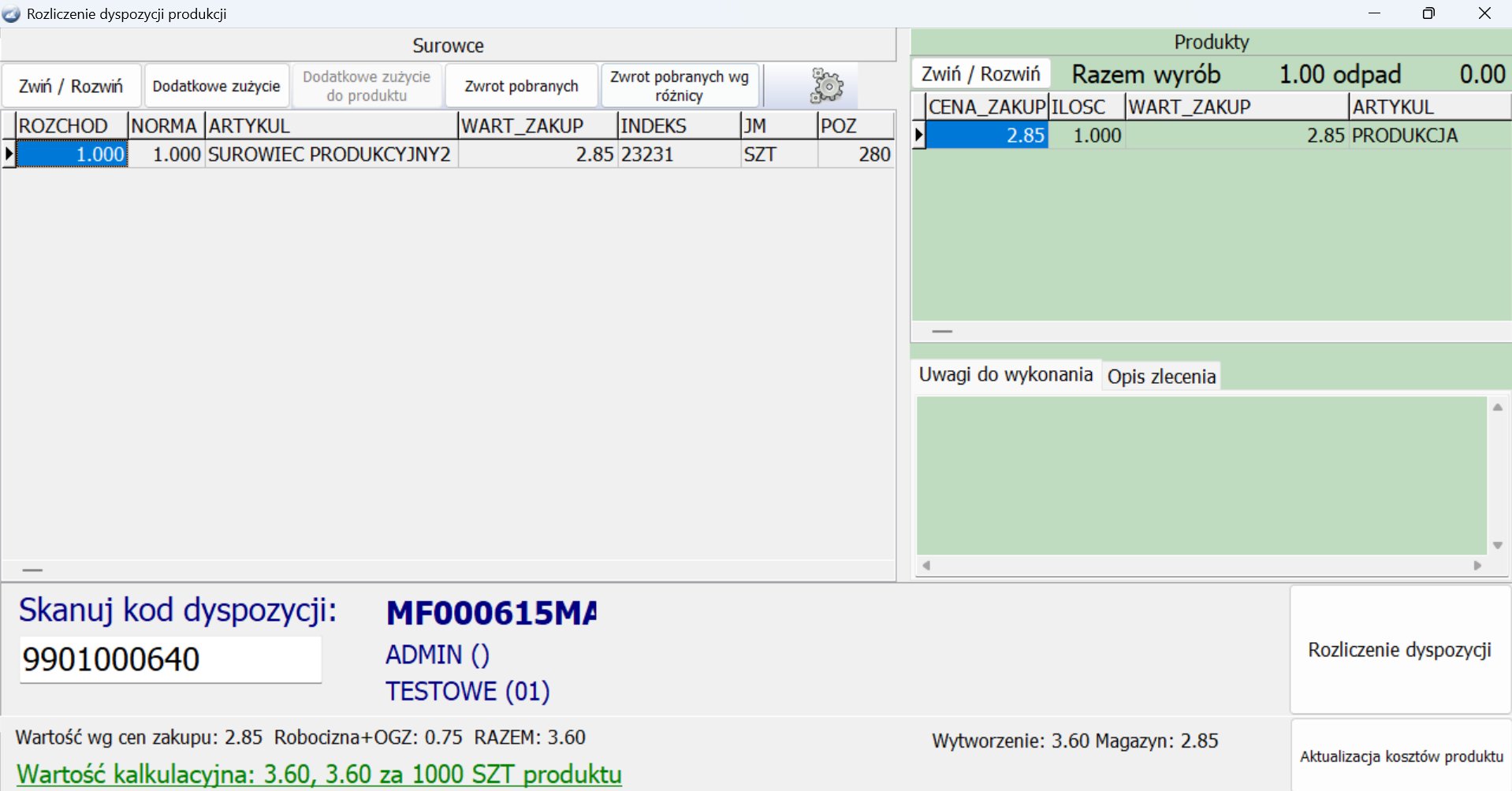This screenshot has width=1512, height=791.
Task: Click the notes panel scroll right arrow
Action: [x=1477, y=566]
